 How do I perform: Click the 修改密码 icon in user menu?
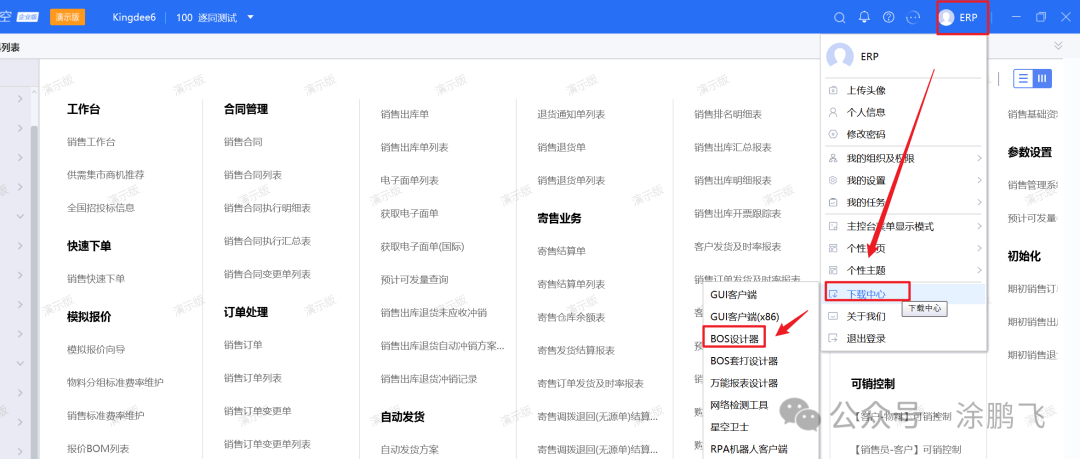point(833,134)
